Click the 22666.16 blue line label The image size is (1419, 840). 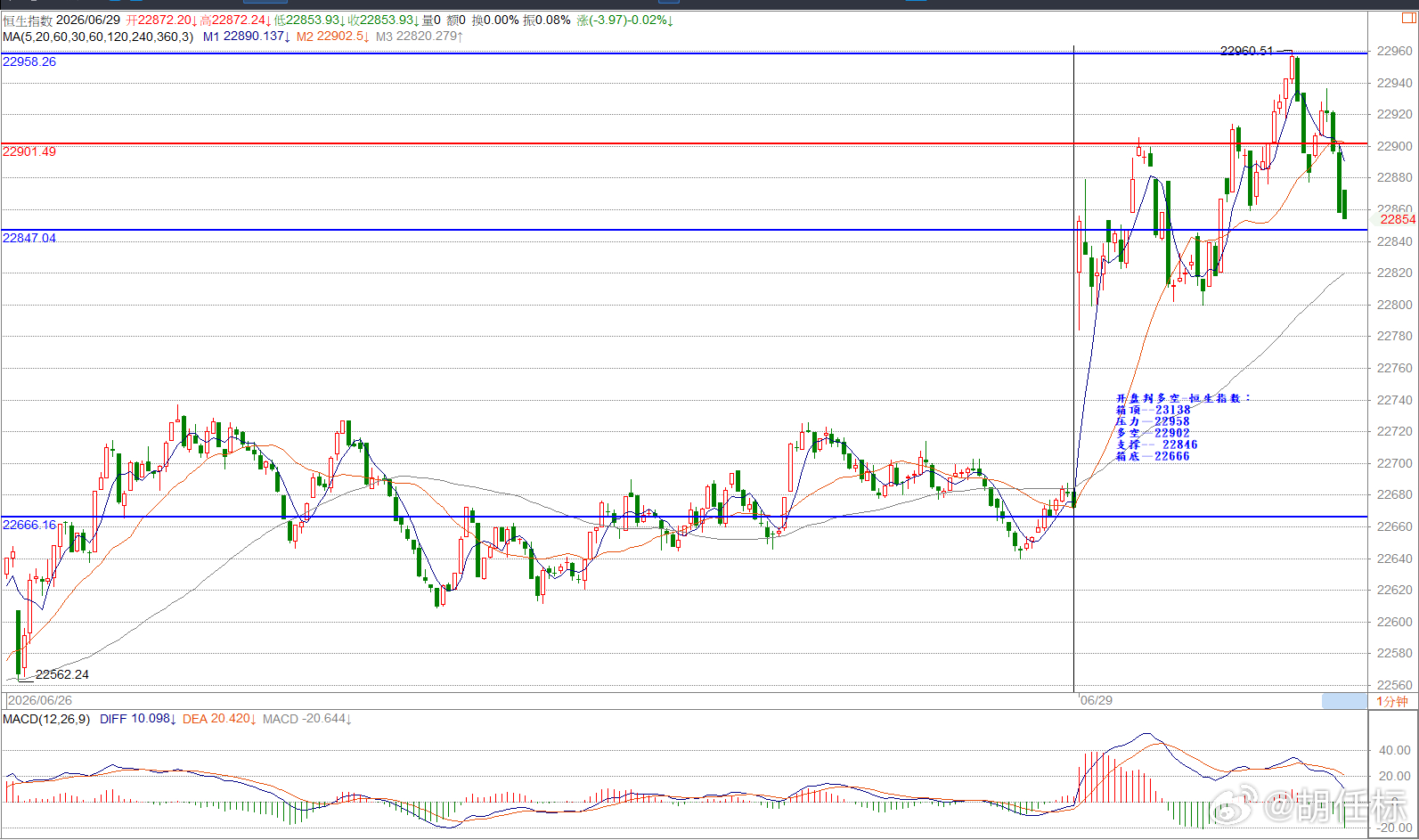point(29,525)
